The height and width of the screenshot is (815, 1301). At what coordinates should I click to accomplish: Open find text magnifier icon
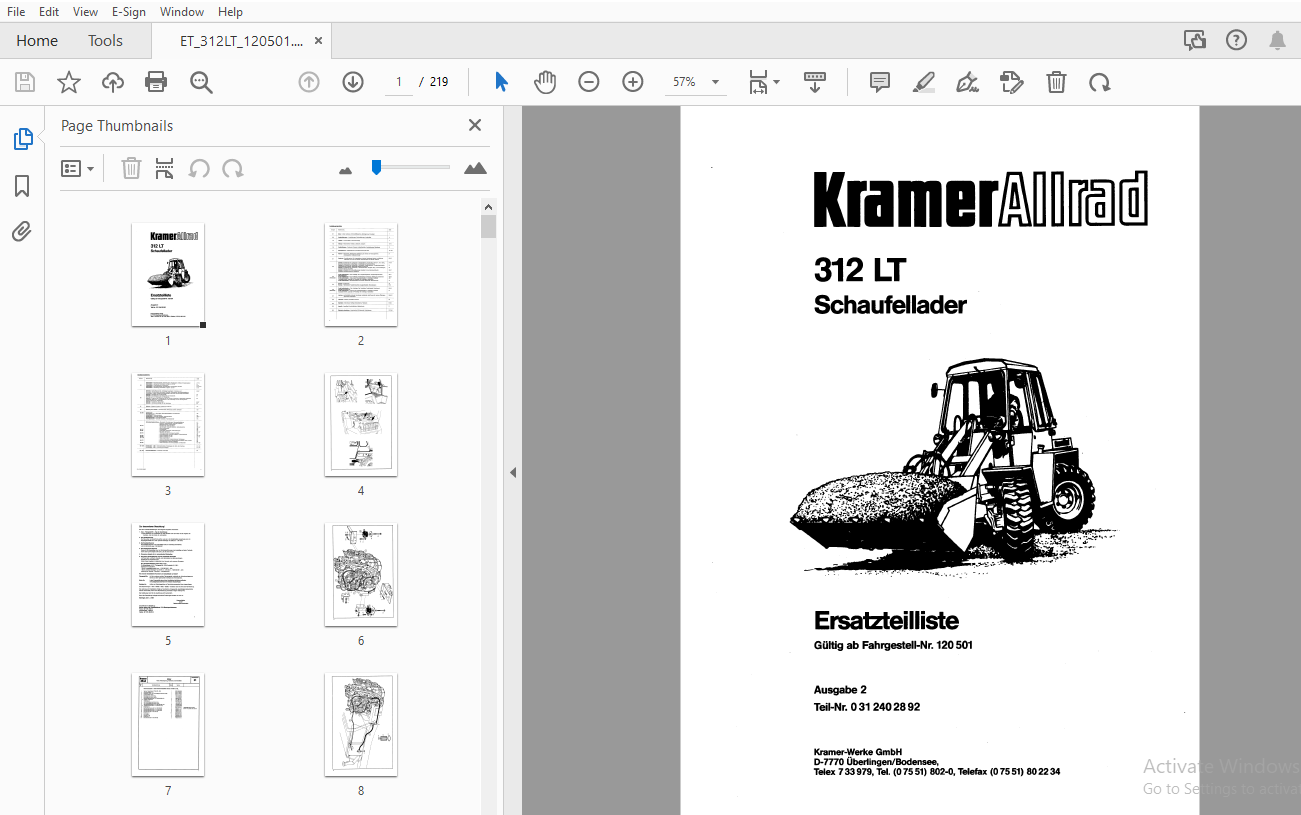tap(201, 82)
